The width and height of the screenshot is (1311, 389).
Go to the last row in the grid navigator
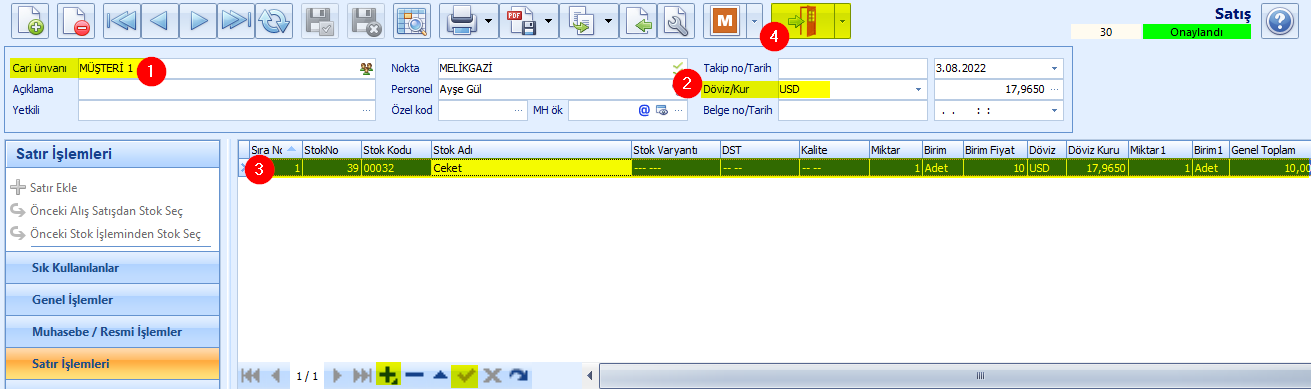click(363, 375)
